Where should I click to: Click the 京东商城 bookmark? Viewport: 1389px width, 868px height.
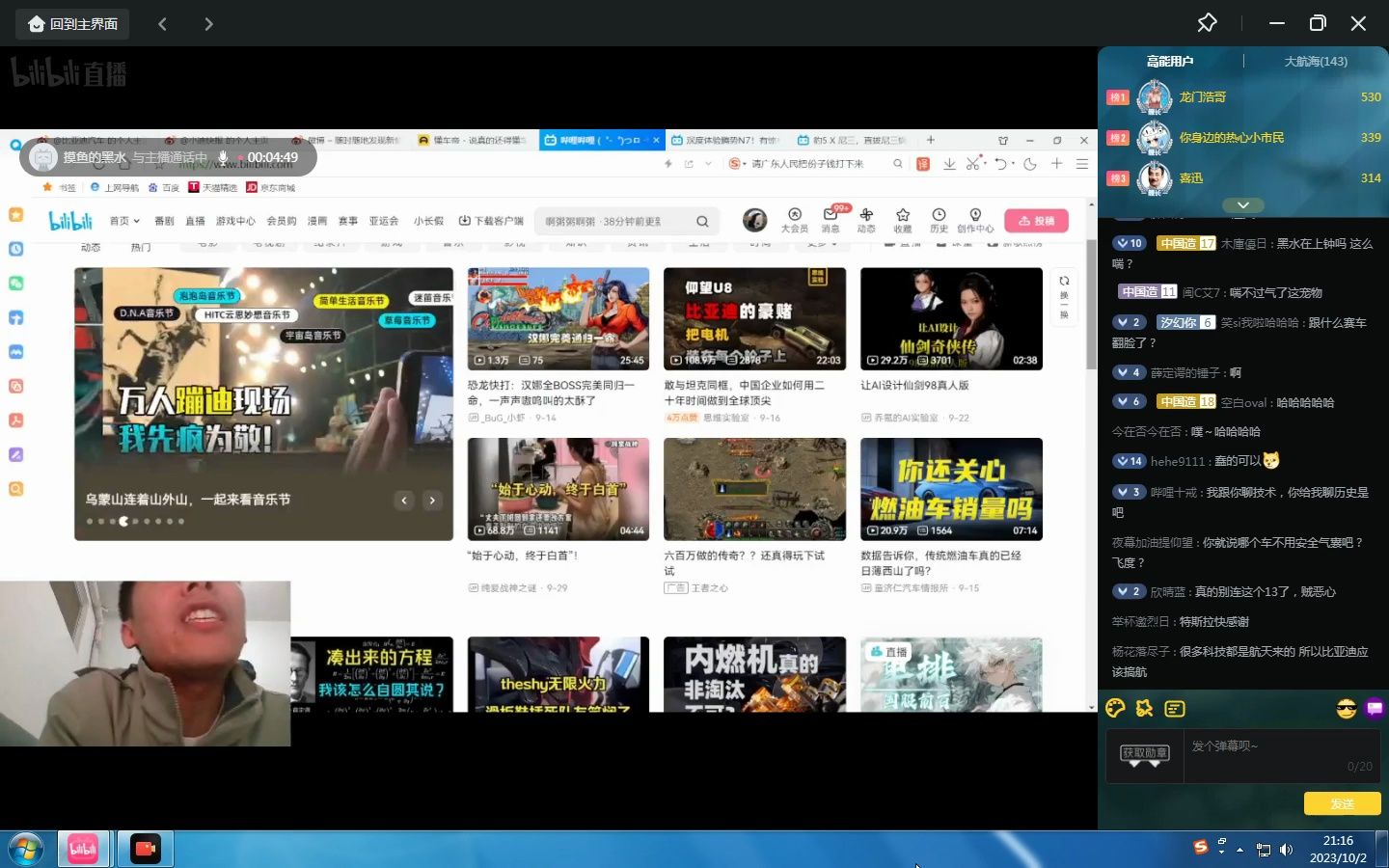pos(271,187)
